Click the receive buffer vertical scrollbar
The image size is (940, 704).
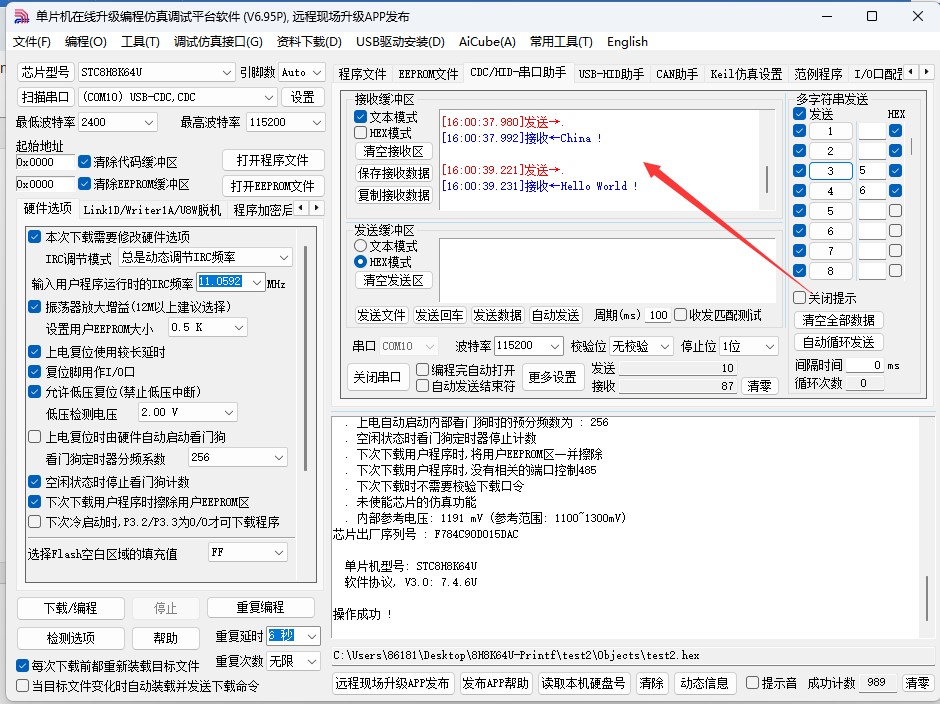[767, 179]
